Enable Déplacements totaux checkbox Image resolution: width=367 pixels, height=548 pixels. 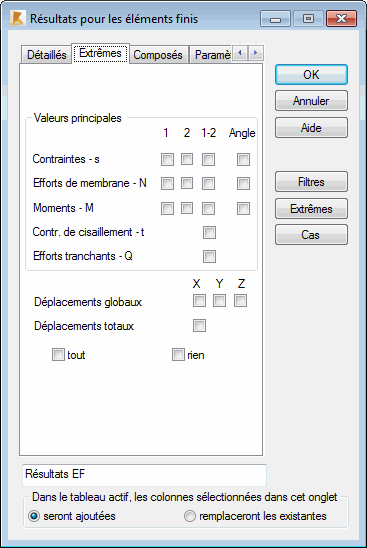point(199,325)
